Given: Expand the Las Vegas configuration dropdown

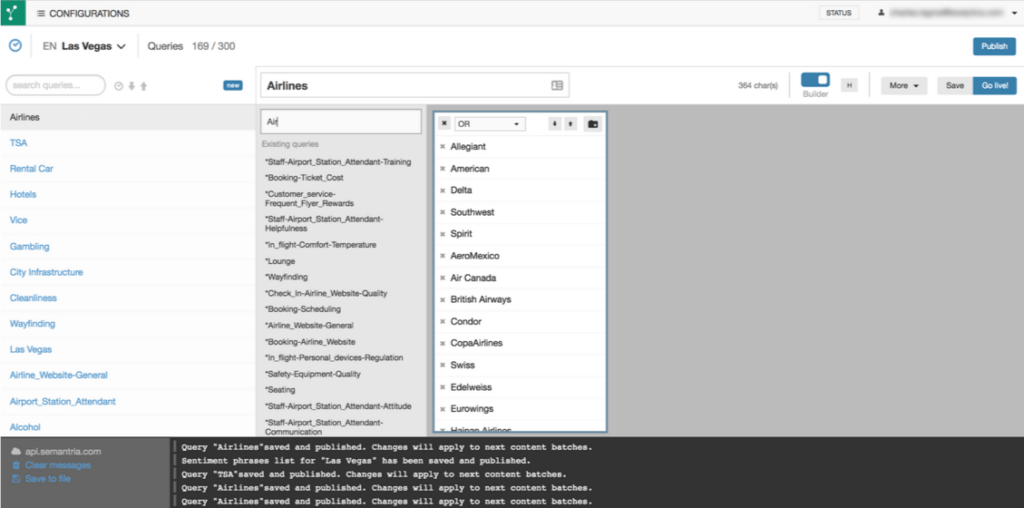Looking at the screenshot, I should (x=94, y=46).
